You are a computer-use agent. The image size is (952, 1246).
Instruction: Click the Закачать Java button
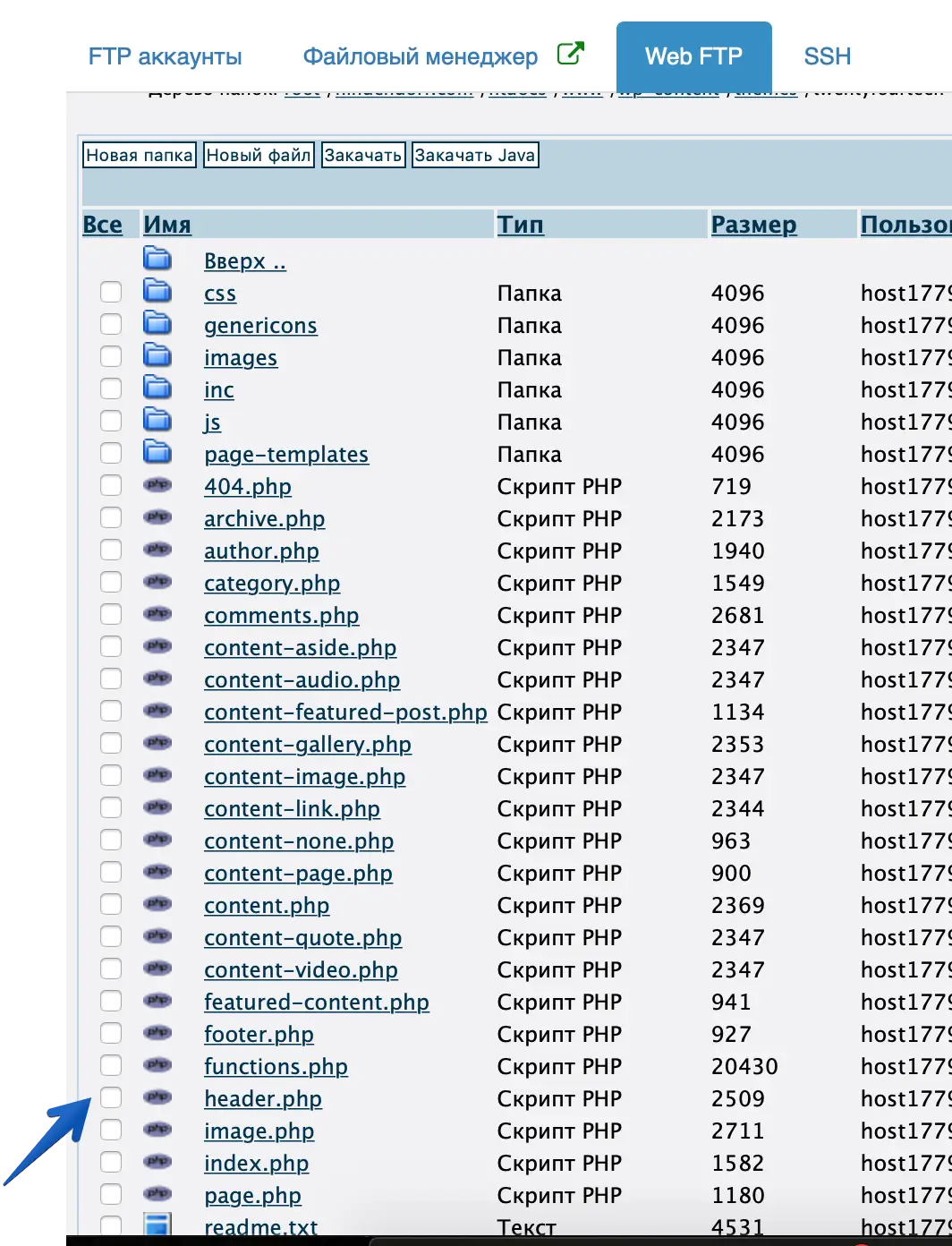click(474, 155)
